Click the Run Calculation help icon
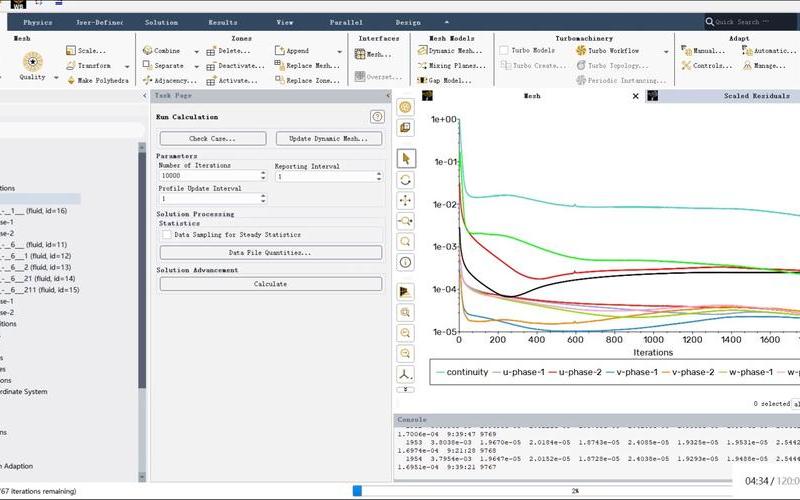The width and height of the screenshot is (800, 500). tap(377, 117)
